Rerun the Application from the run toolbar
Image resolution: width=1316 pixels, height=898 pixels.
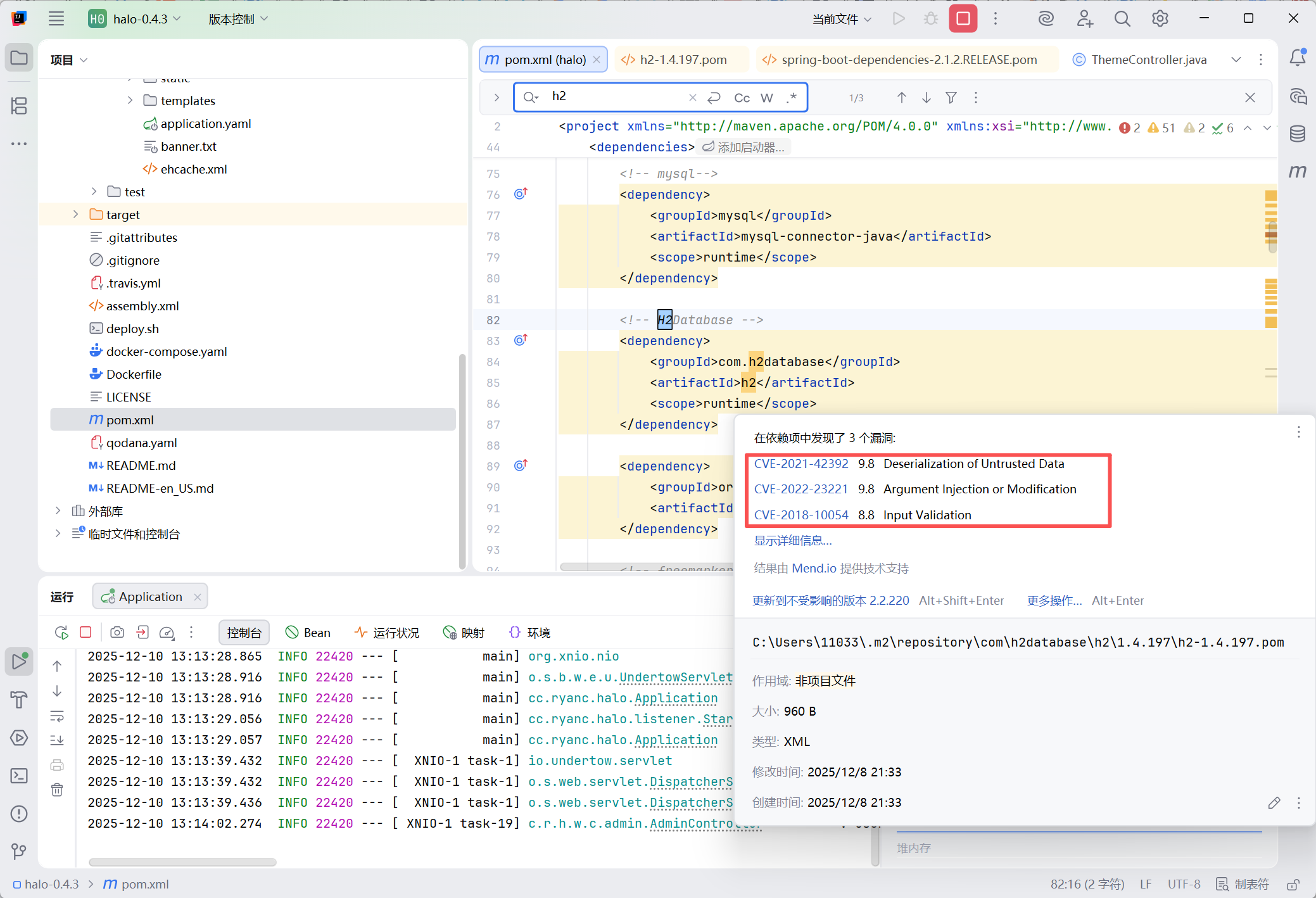click(x=61, y=633)
